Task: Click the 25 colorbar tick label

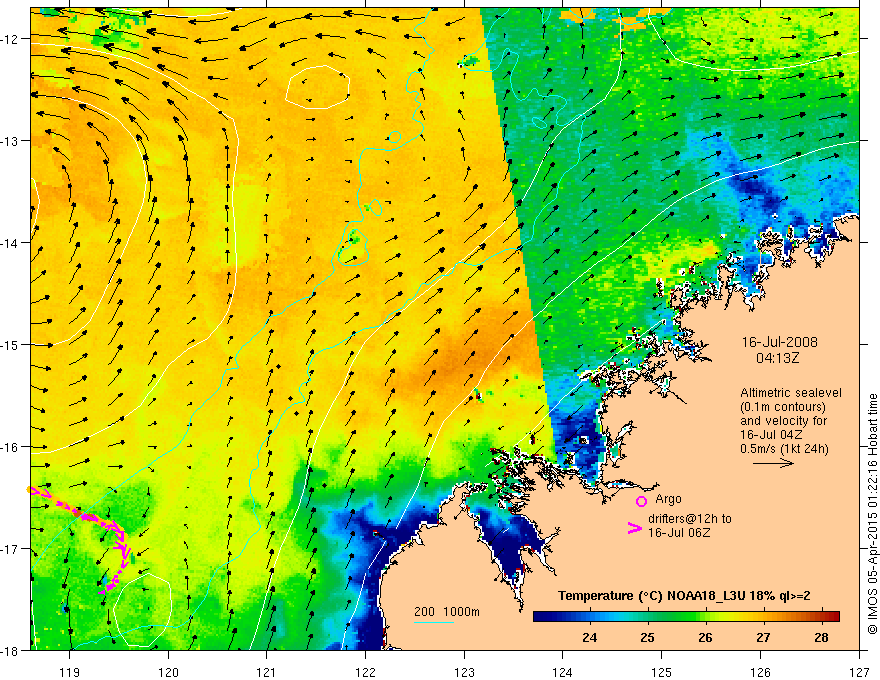Action: click(x=647, y=637)
